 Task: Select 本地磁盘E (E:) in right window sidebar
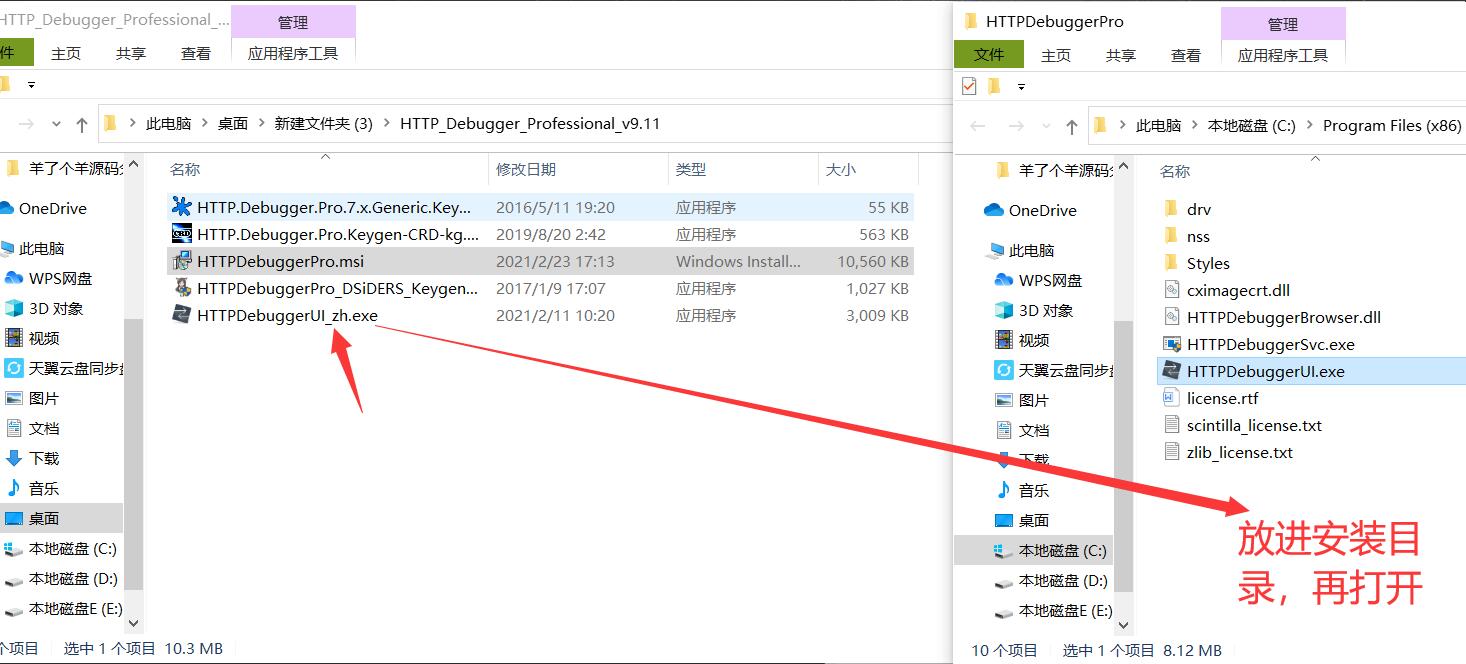(1033, 611)
